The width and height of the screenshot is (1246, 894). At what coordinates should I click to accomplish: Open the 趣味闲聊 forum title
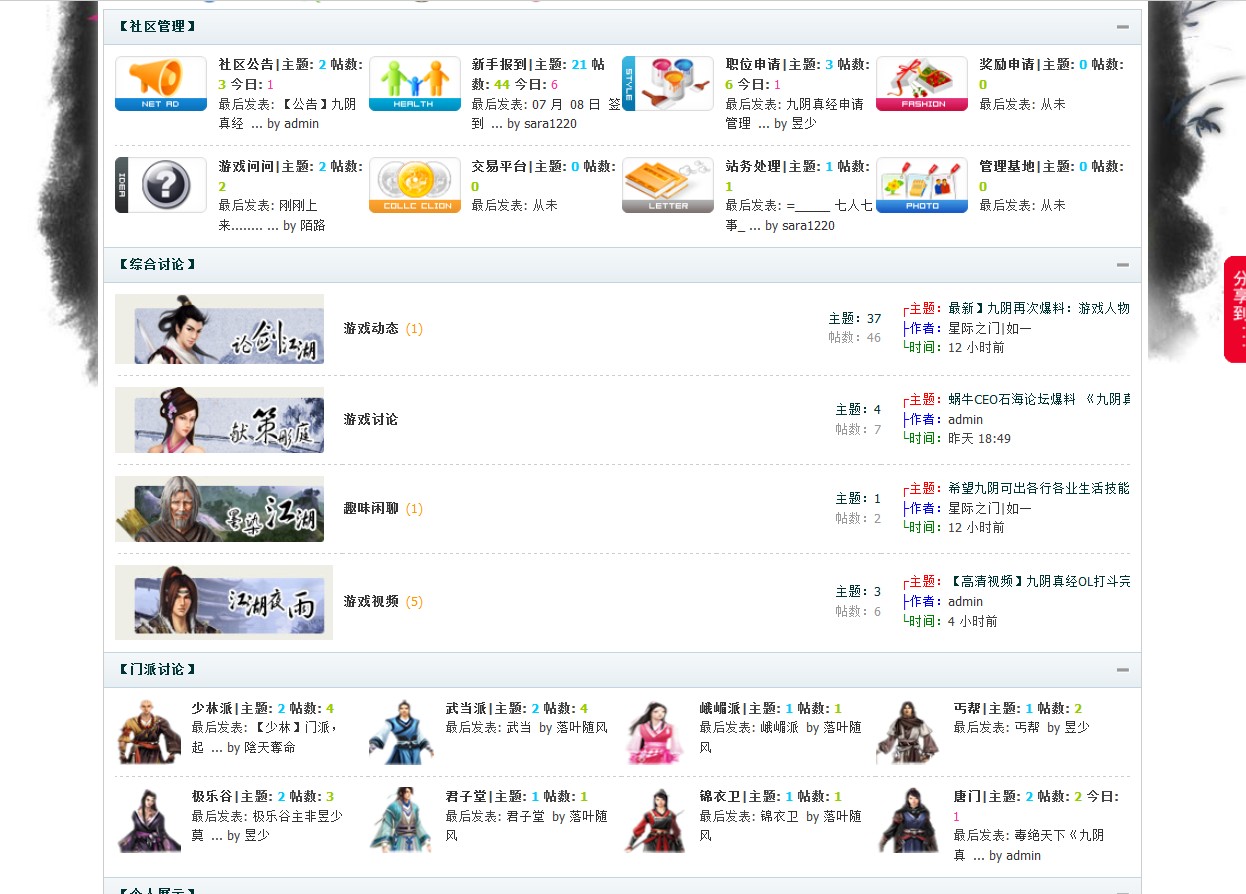[371, 508]
